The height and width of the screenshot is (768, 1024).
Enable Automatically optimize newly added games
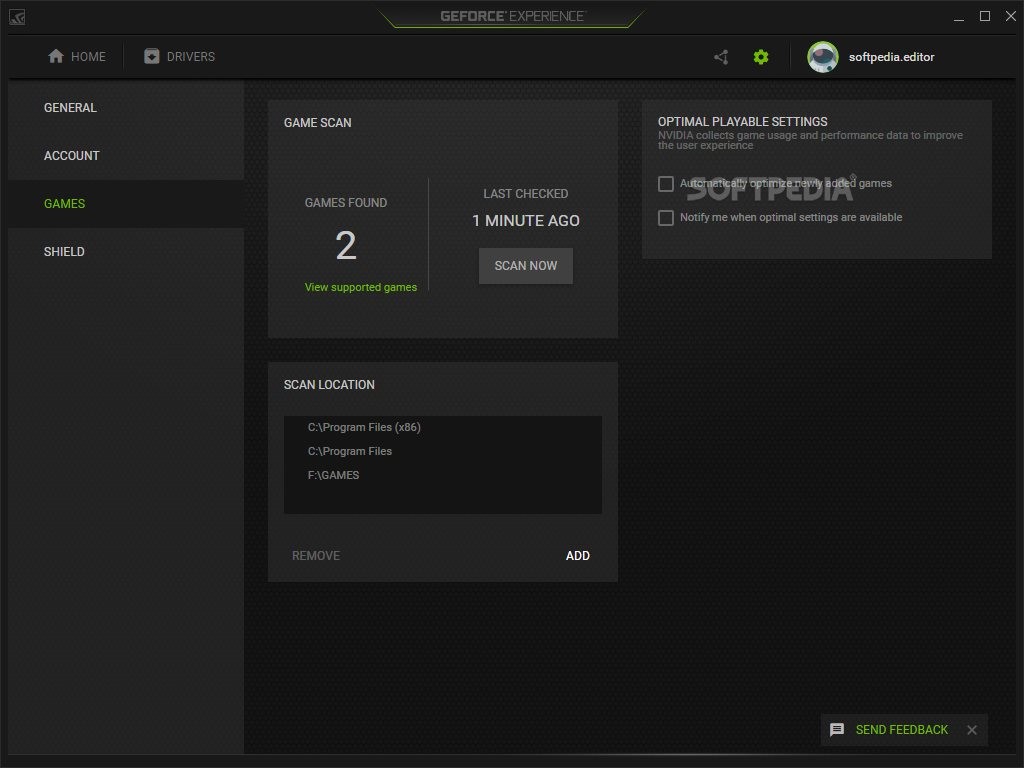(665, 184)
